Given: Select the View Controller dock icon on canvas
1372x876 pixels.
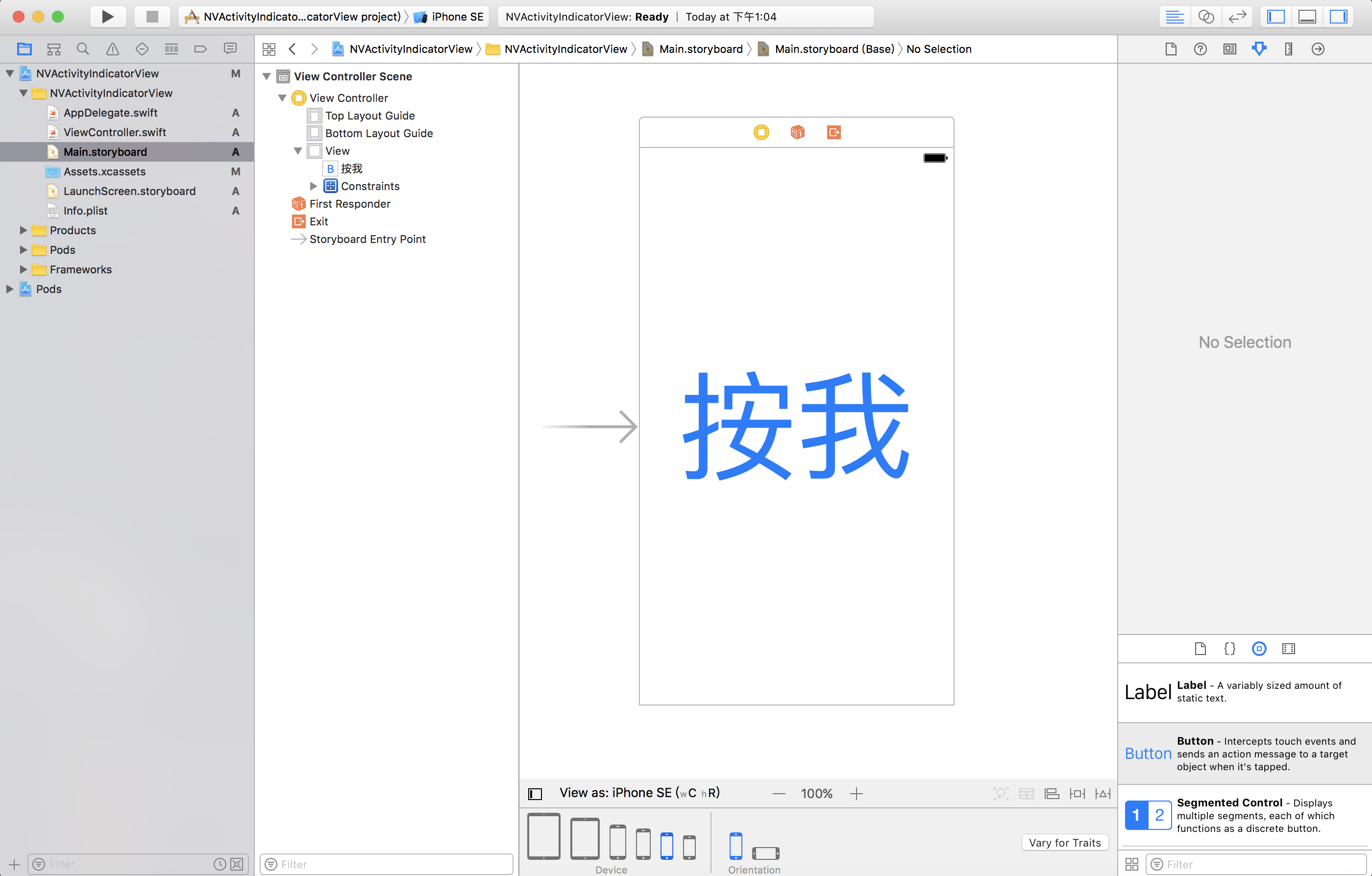Looking at the screenshot, I should pyautogui.click(x=761, y=133).
